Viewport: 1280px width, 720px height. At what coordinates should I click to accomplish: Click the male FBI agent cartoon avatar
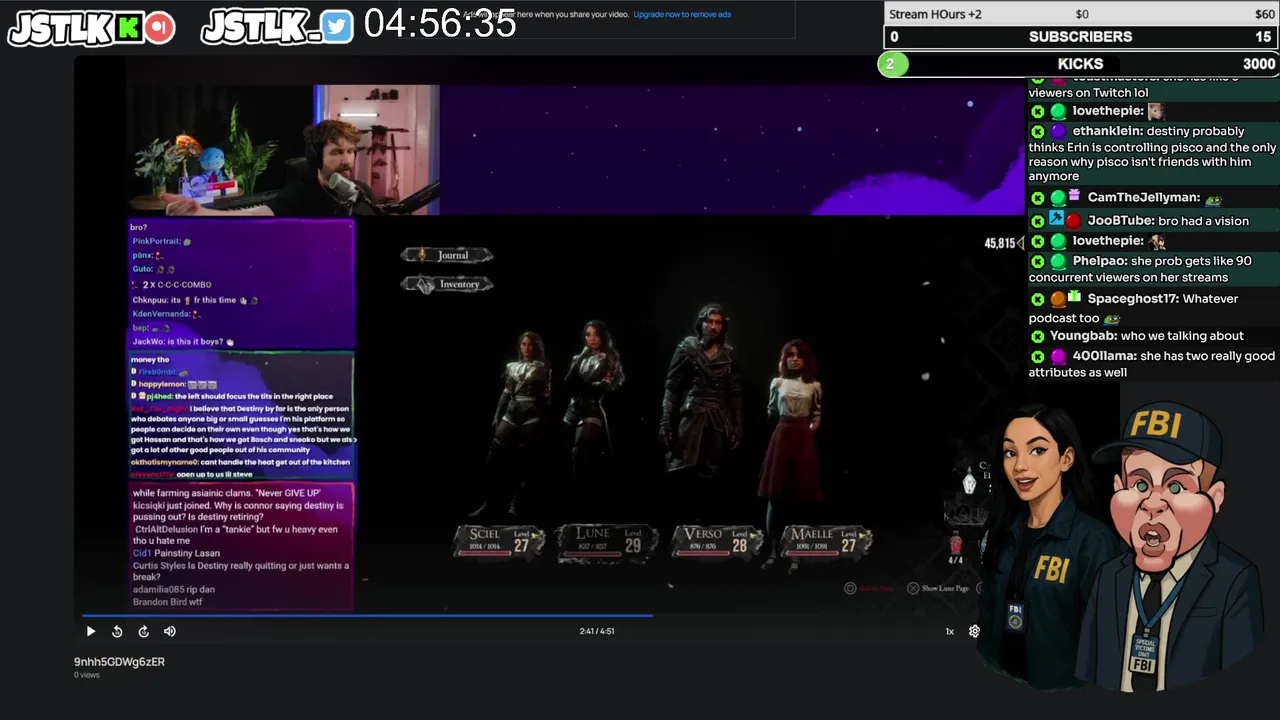(x=1170, y=545)
